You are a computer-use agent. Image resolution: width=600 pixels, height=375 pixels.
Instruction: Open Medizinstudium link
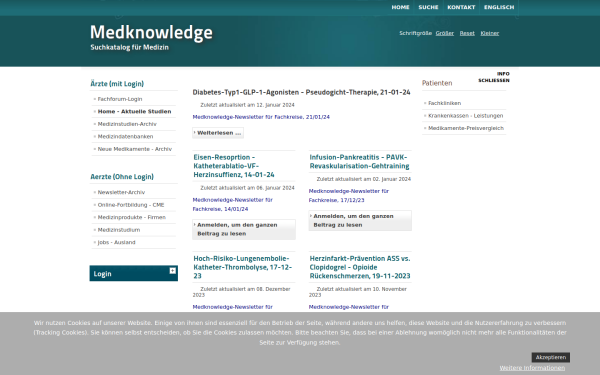119,230
